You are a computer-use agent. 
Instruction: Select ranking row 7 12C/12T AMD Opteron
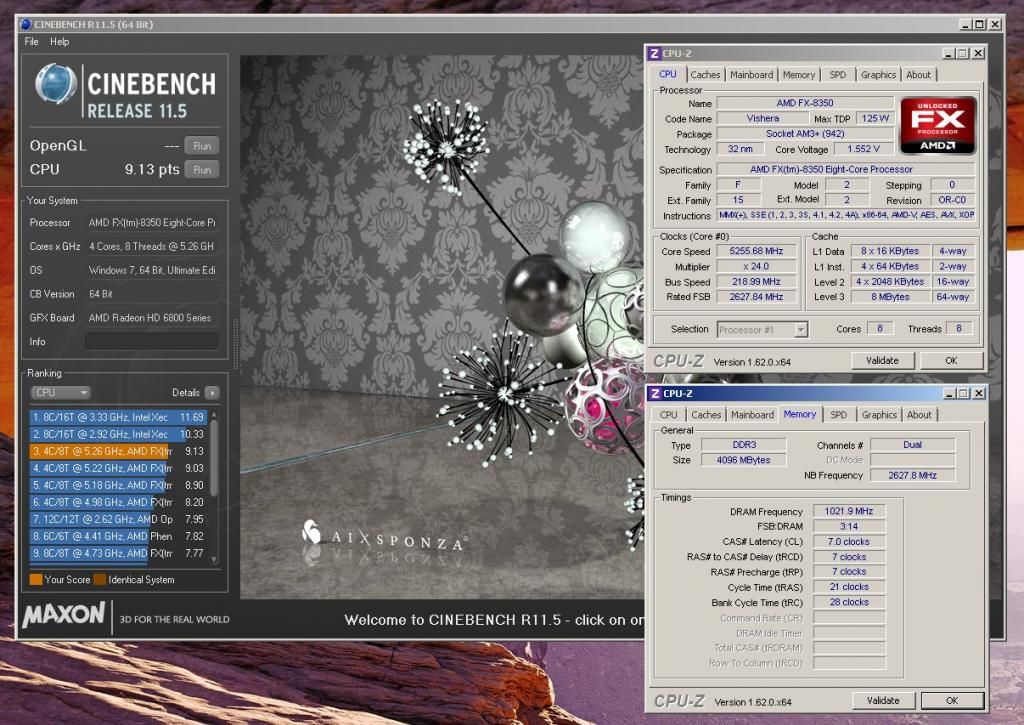[118, 519]
